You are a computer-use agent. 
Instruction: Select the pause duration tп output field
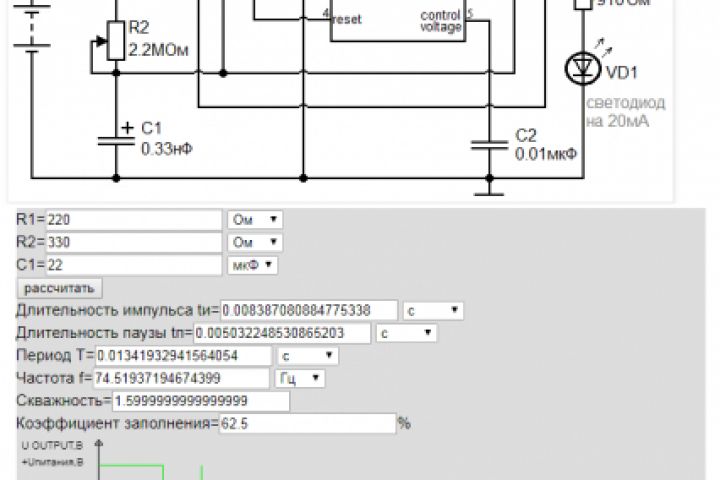click(282, 333)
